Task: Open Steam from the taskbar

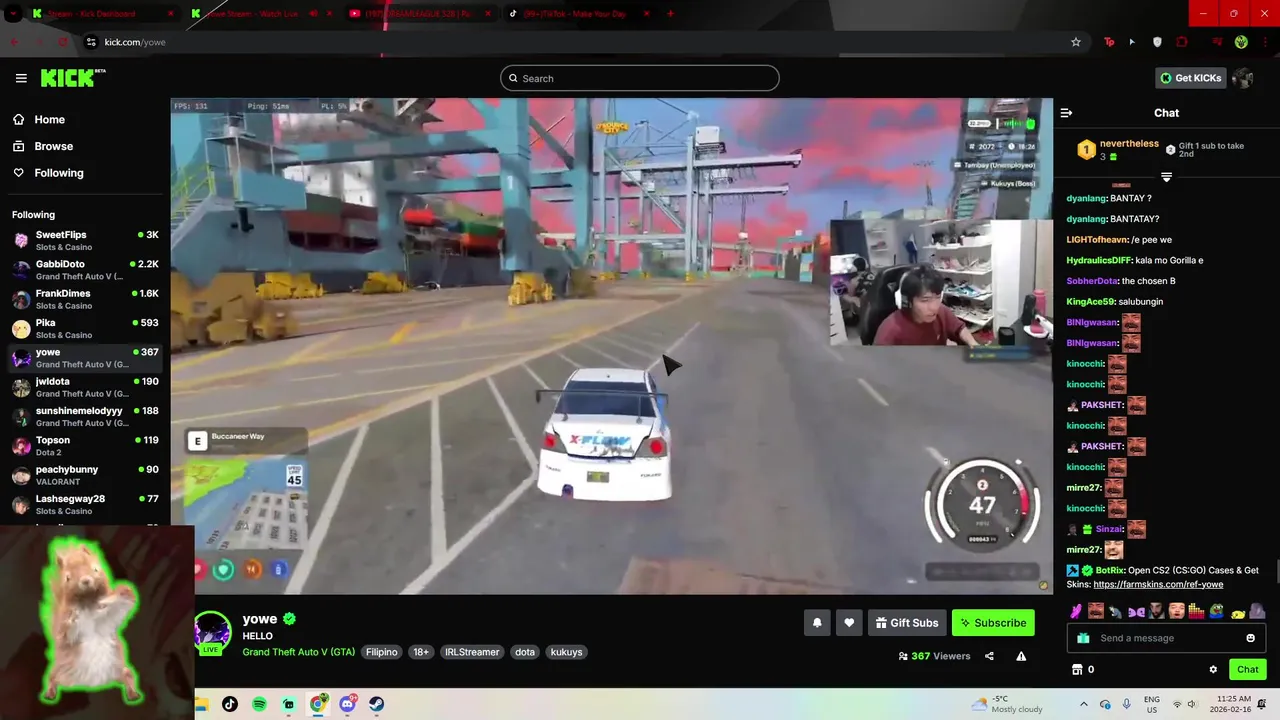Action: click(376, 704)
